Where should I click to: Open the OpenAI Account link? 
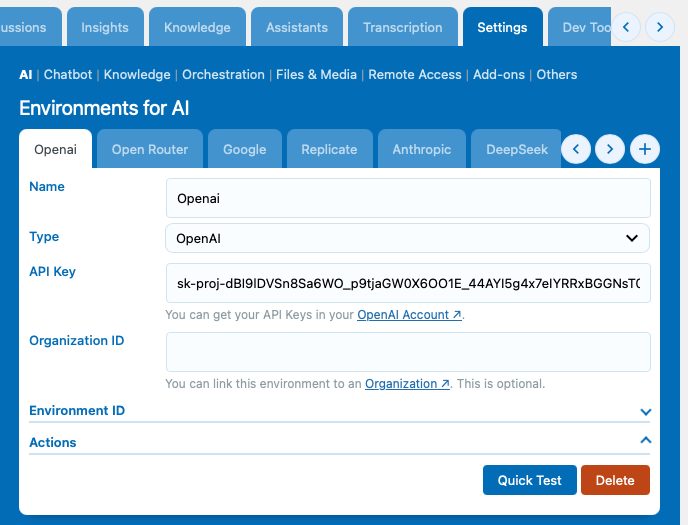tap(409, 315)
